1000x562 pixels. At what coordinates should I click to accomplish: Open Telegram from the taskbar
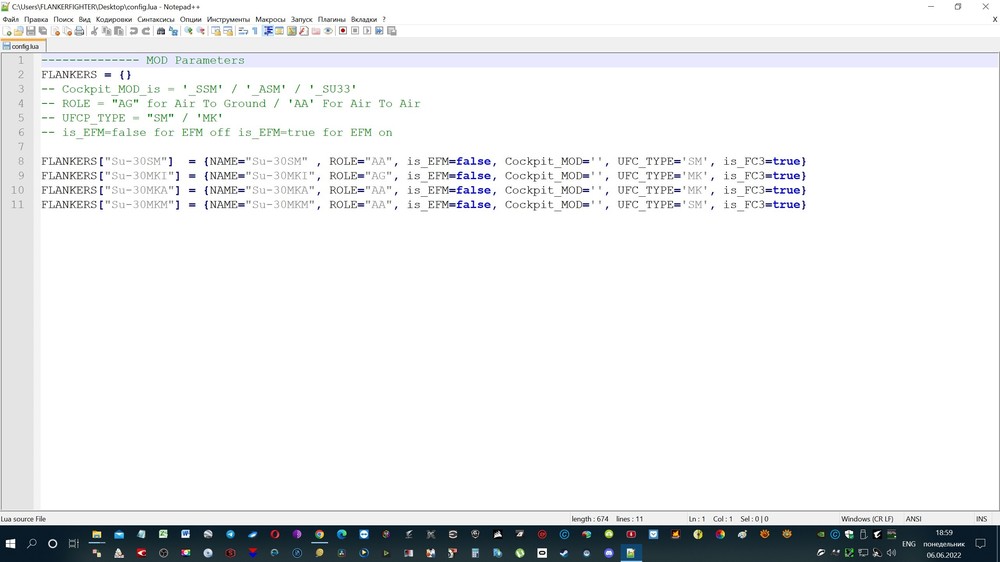[x=230, y=535]
